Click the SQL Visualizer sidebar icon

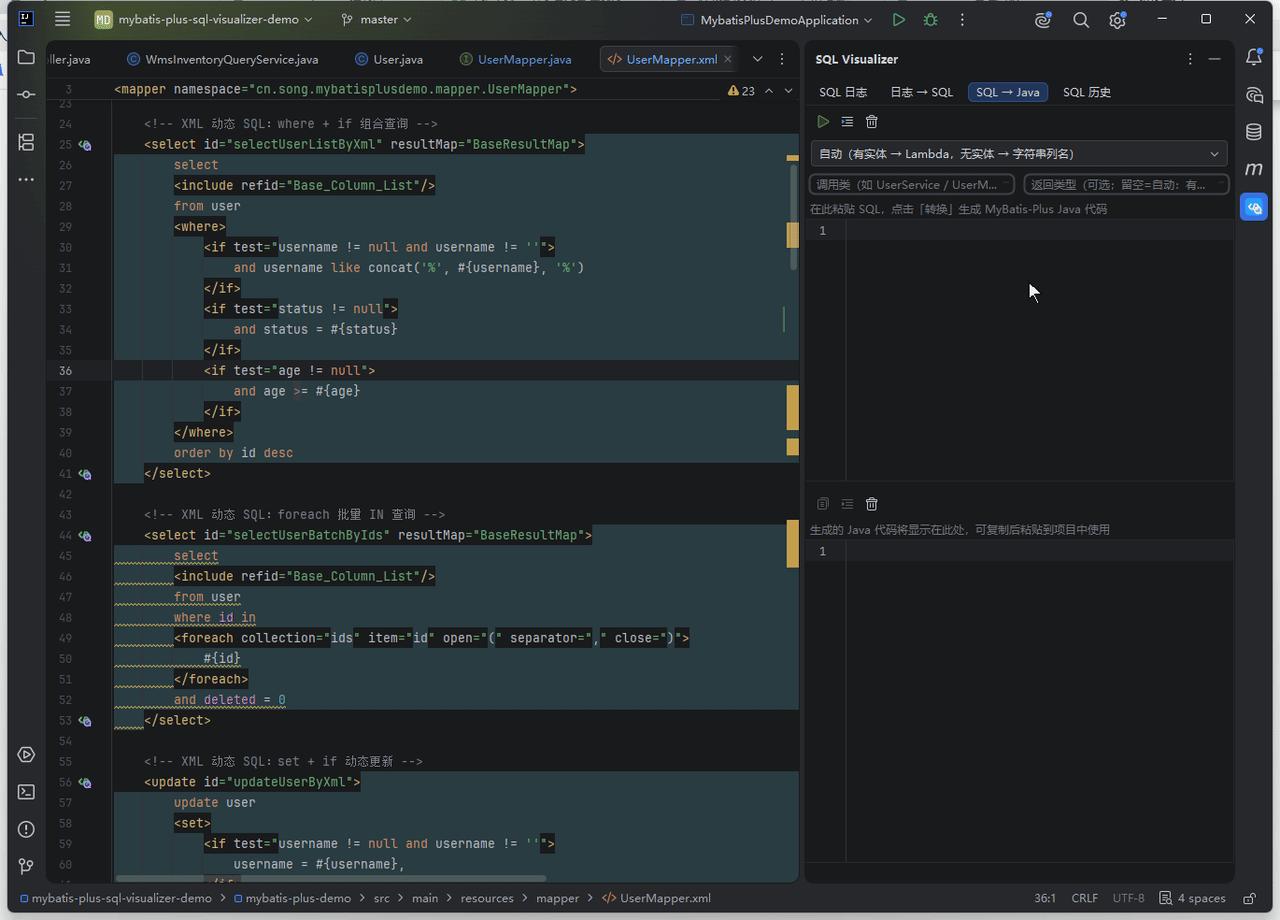(x=1254, y=207)
